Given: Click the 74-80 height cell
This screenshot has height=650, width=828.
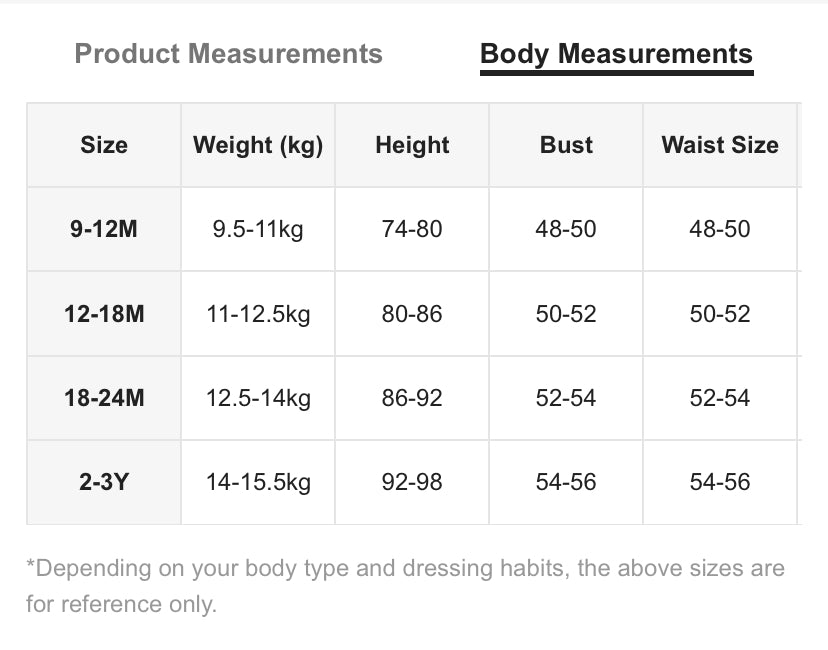Looking at the screenshot, I should [412, 229].
